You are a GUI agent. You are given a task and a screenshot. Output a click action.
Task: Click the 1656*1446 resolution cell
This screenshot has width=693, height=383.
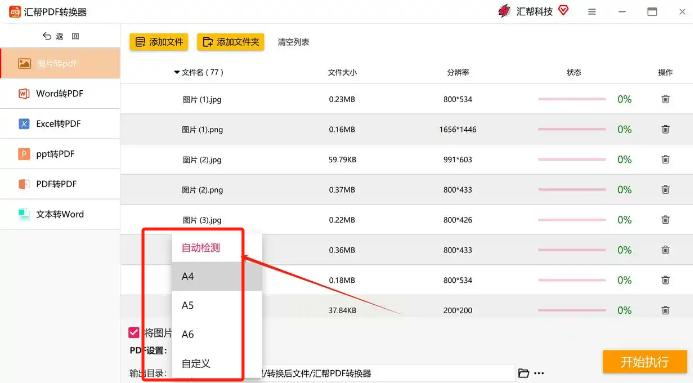(x=457, y=129)
